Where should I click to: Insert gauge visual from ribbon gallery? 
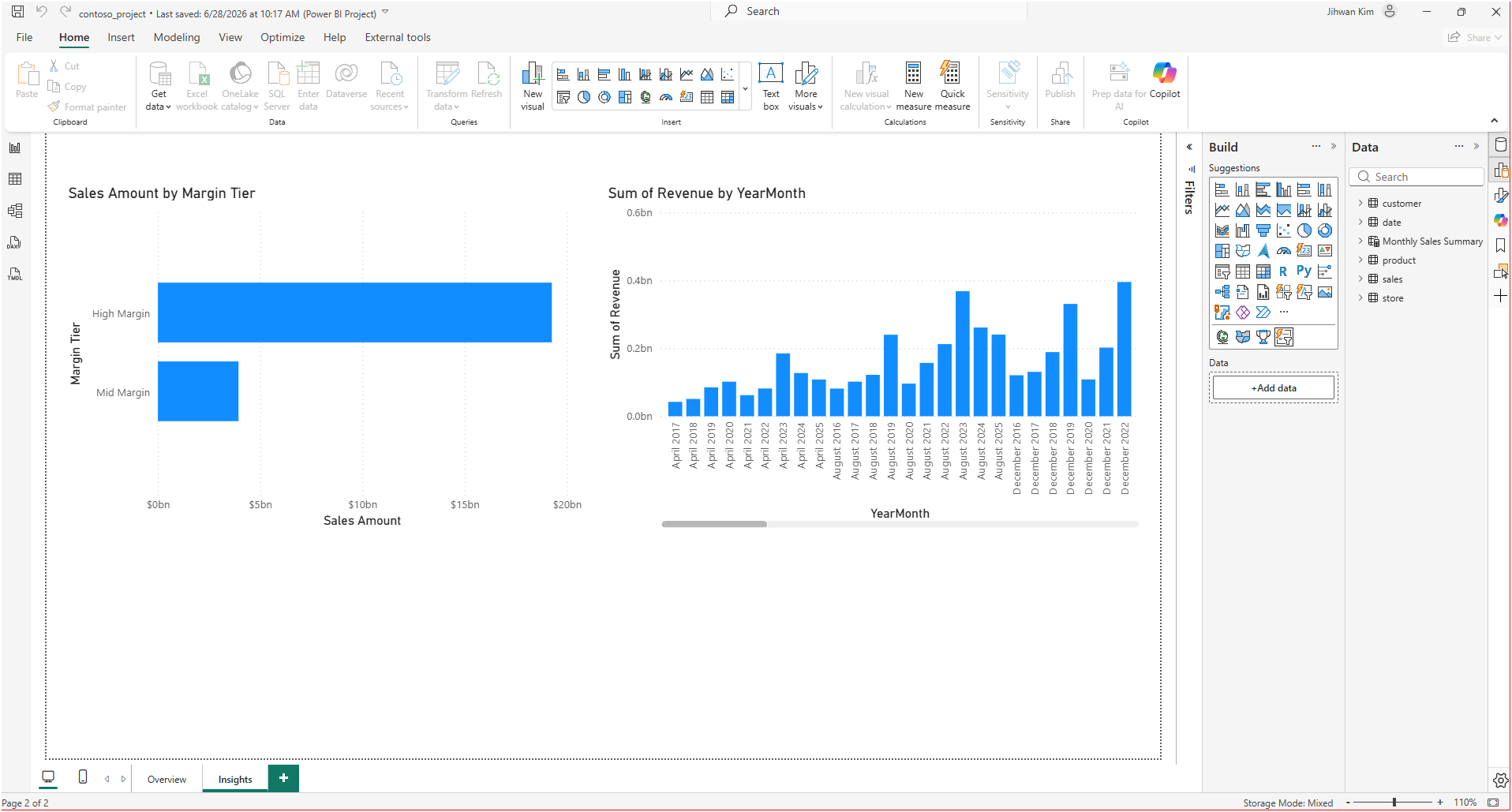coord(666,97)
